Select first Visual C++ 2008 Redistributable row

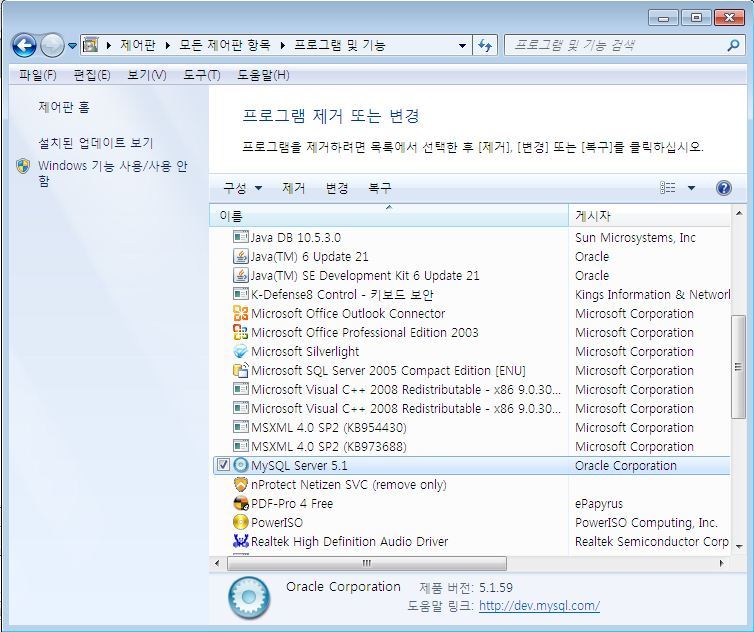[471, 389]
